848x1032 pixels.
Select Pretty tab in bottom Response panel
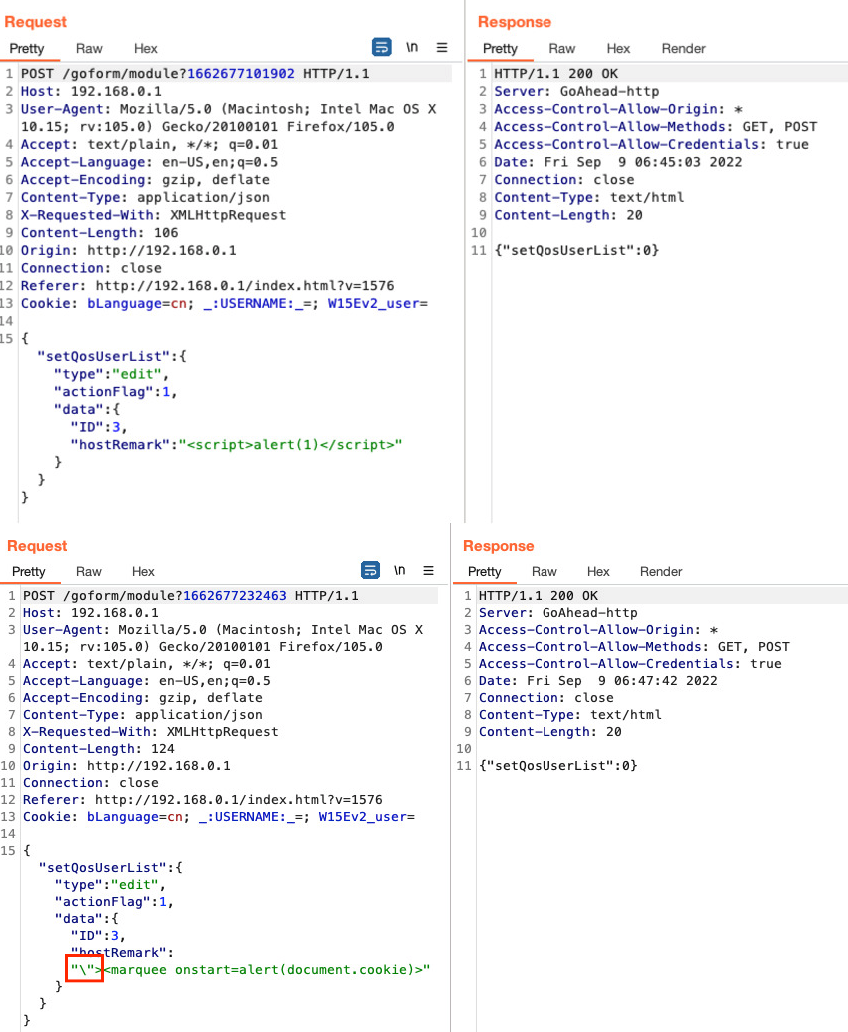[485, 571]
